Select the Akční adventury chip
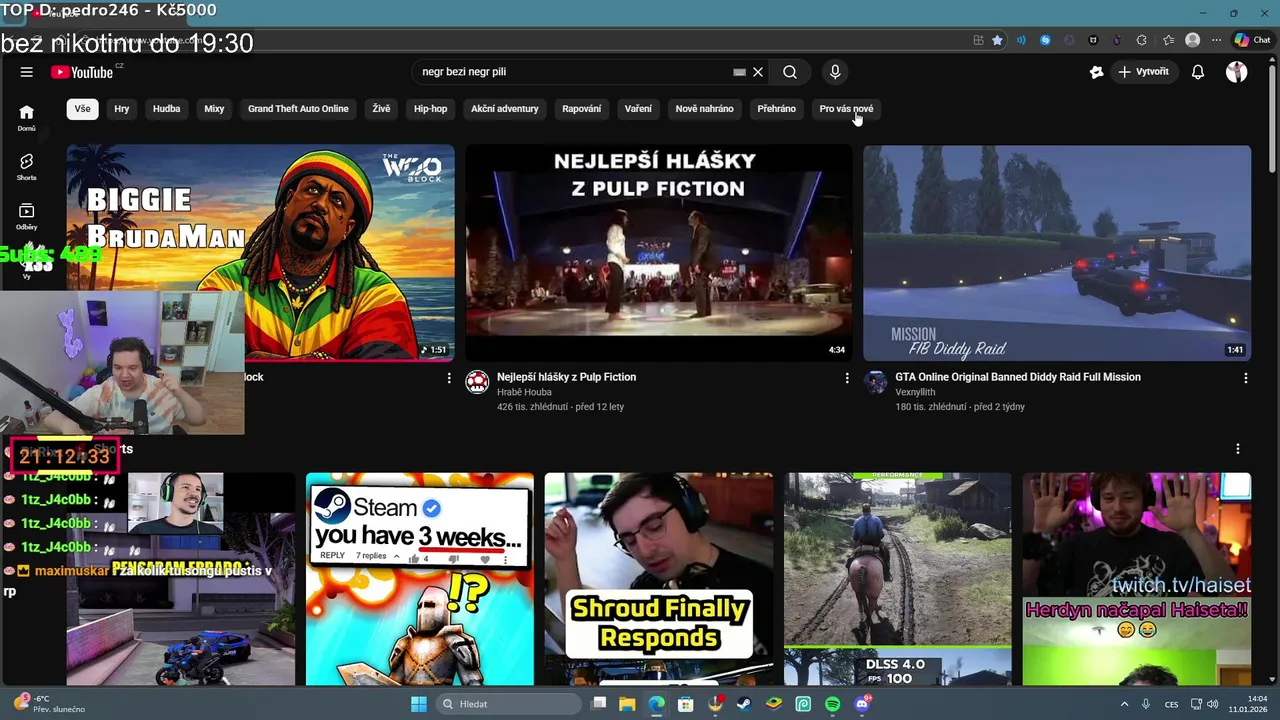The height and width of the screenshot is (720, 1280). (505, 109)
